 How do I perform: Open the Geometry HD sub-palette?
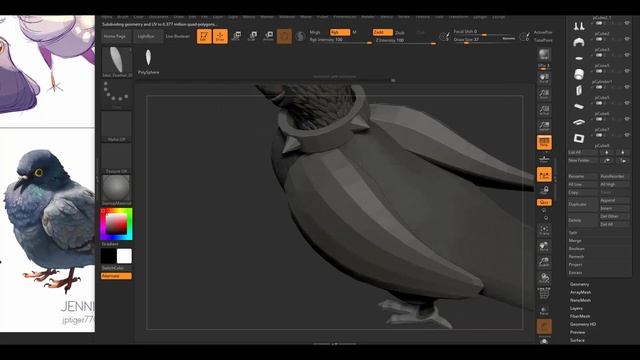pos(583,324)
